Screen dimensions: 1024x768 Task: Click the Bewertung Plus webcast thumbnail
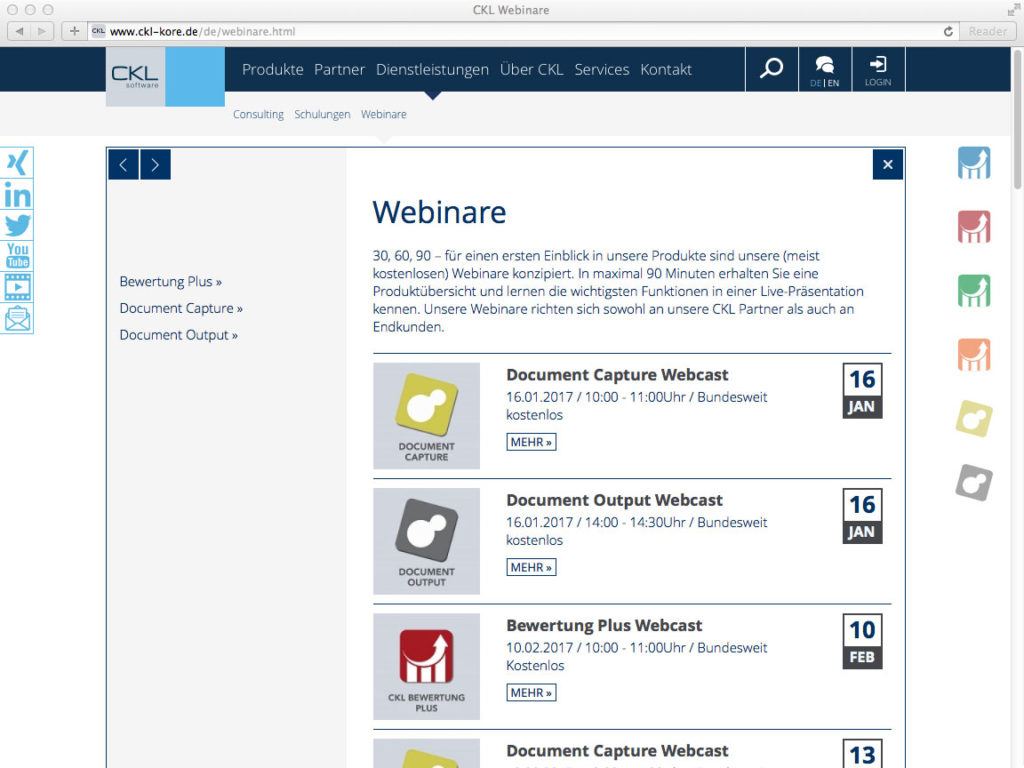click(426, 666)
